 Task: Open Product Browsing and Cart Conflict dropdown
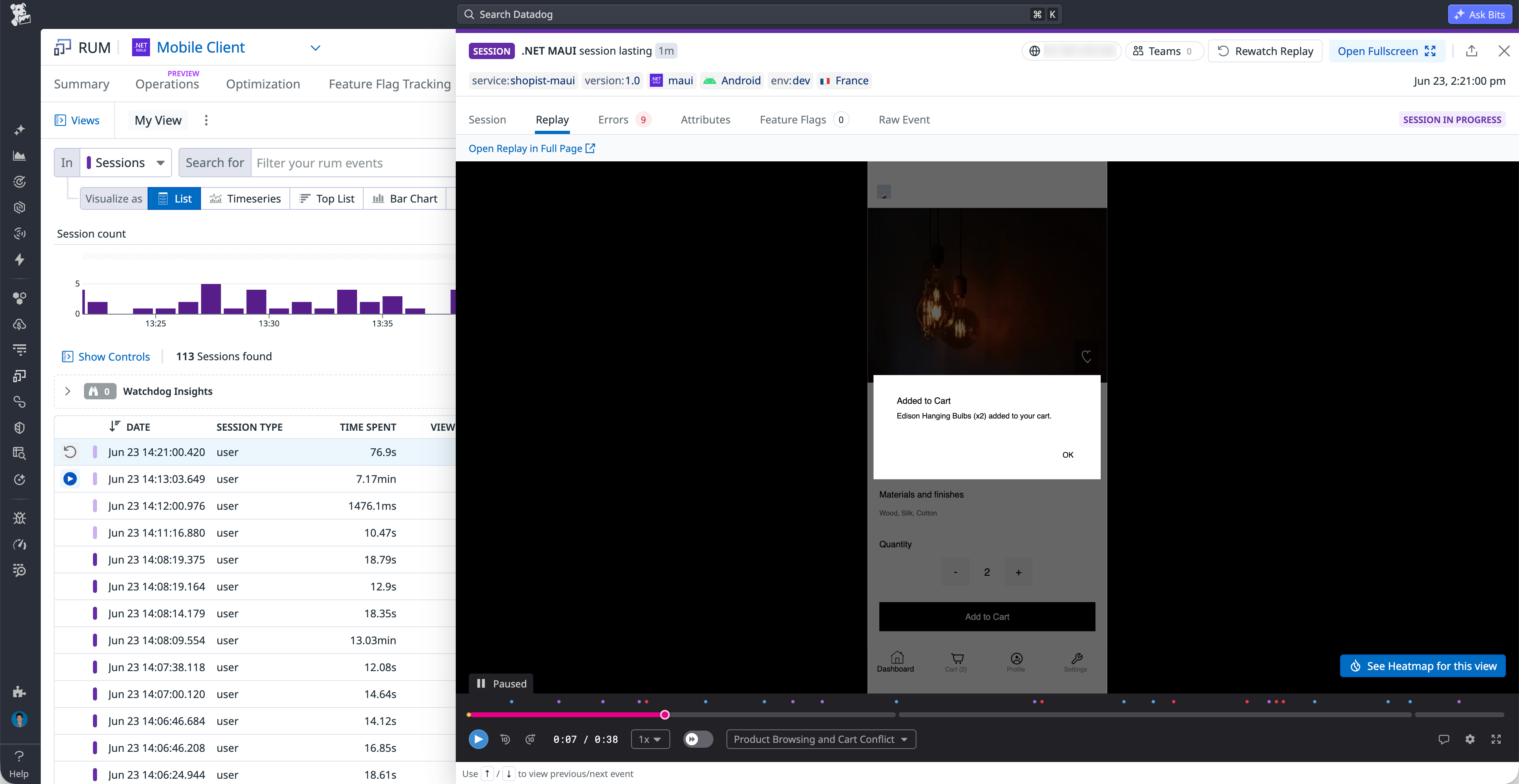[x=821, y=739]
